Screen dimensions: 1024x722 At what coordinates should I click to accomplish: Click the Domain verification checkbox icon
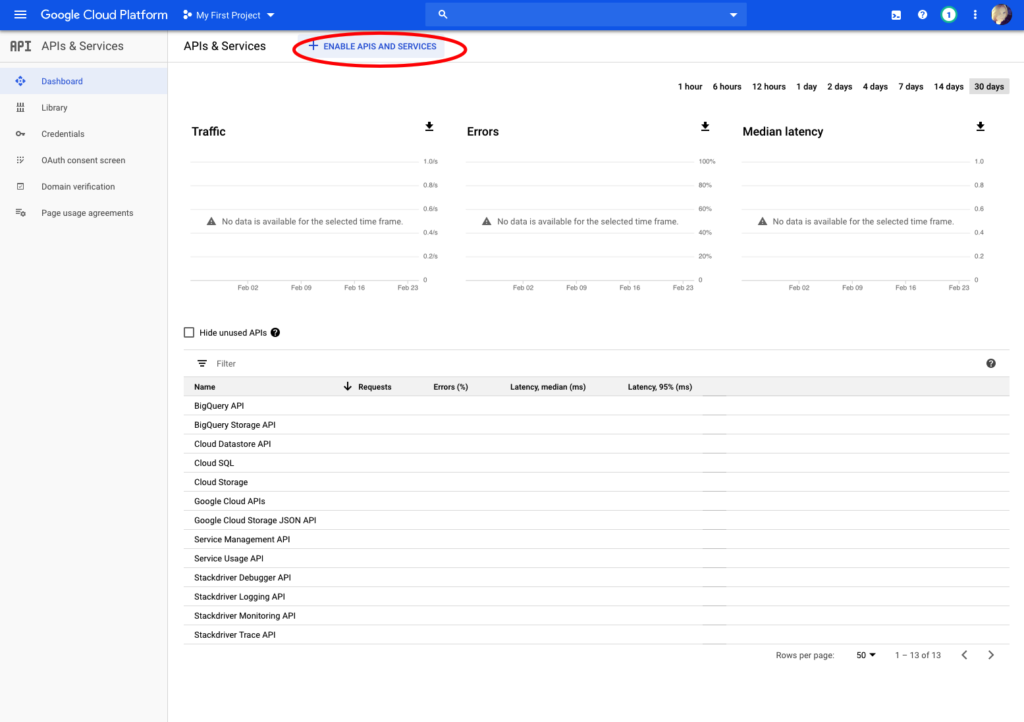(x=20, y=187)
